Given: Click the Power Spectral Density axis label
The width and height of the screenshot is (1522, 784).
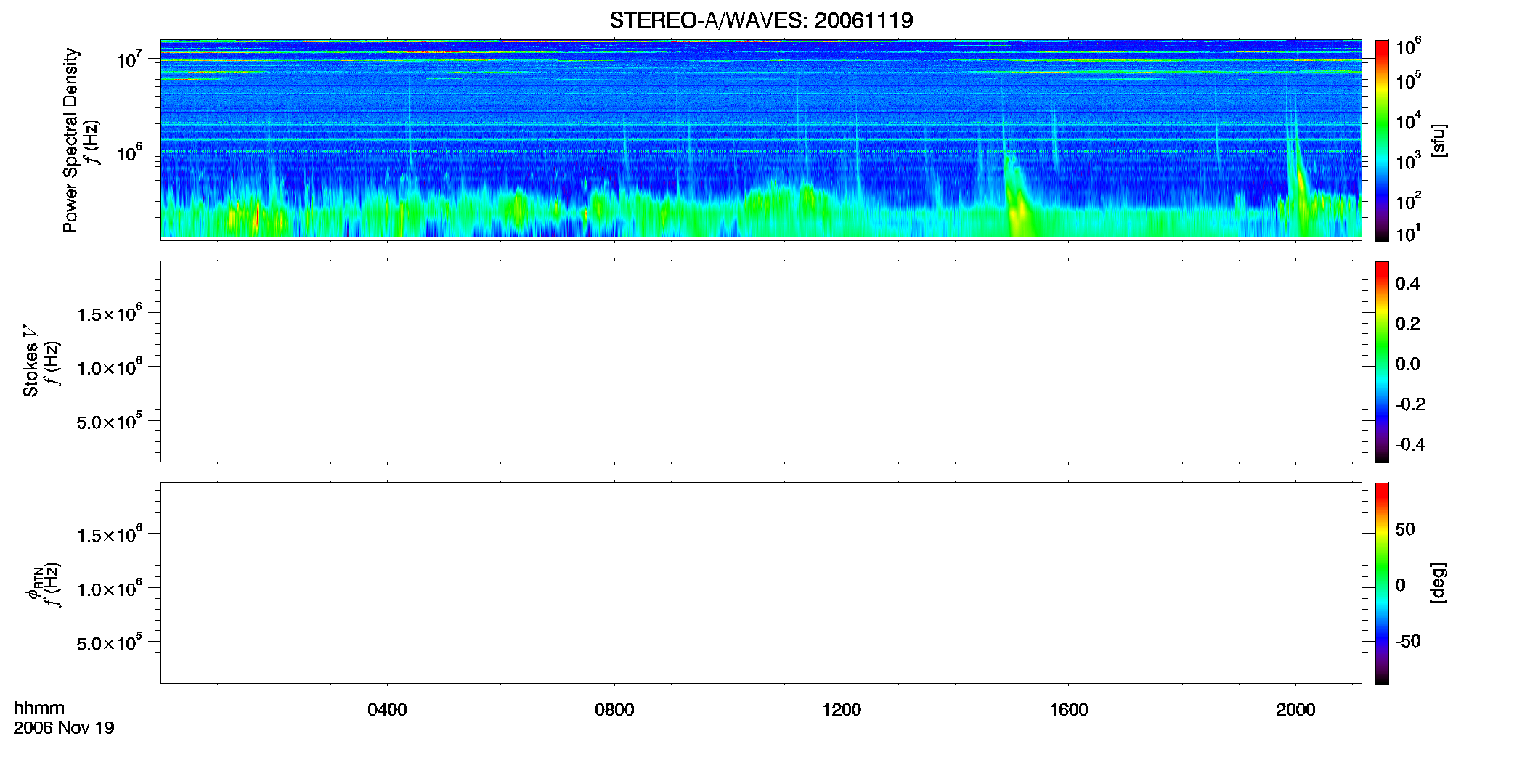Looking at the screenshot, I should pyautogui.click(x=70, y=140).
